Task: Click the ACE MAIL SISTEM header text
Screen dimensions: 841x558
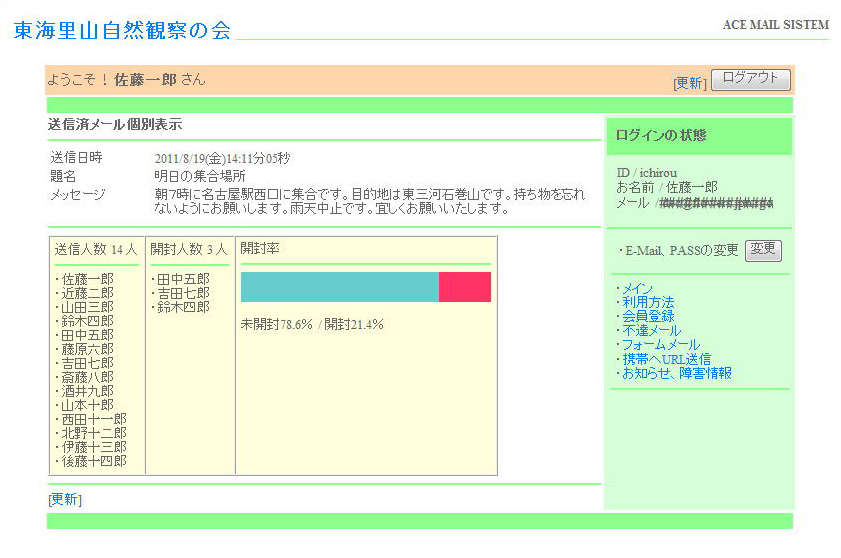Action: [775, 25]
